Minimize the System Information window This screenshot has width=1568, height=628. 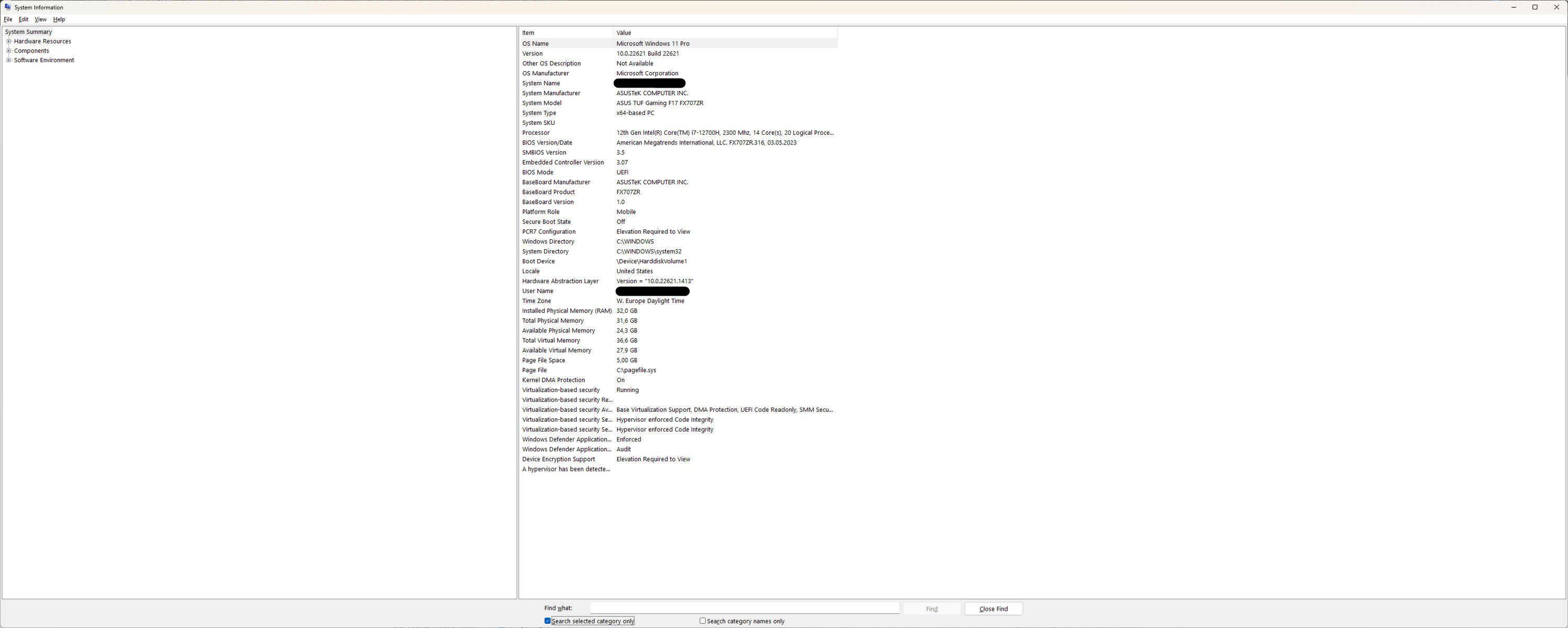[1513, 7]
